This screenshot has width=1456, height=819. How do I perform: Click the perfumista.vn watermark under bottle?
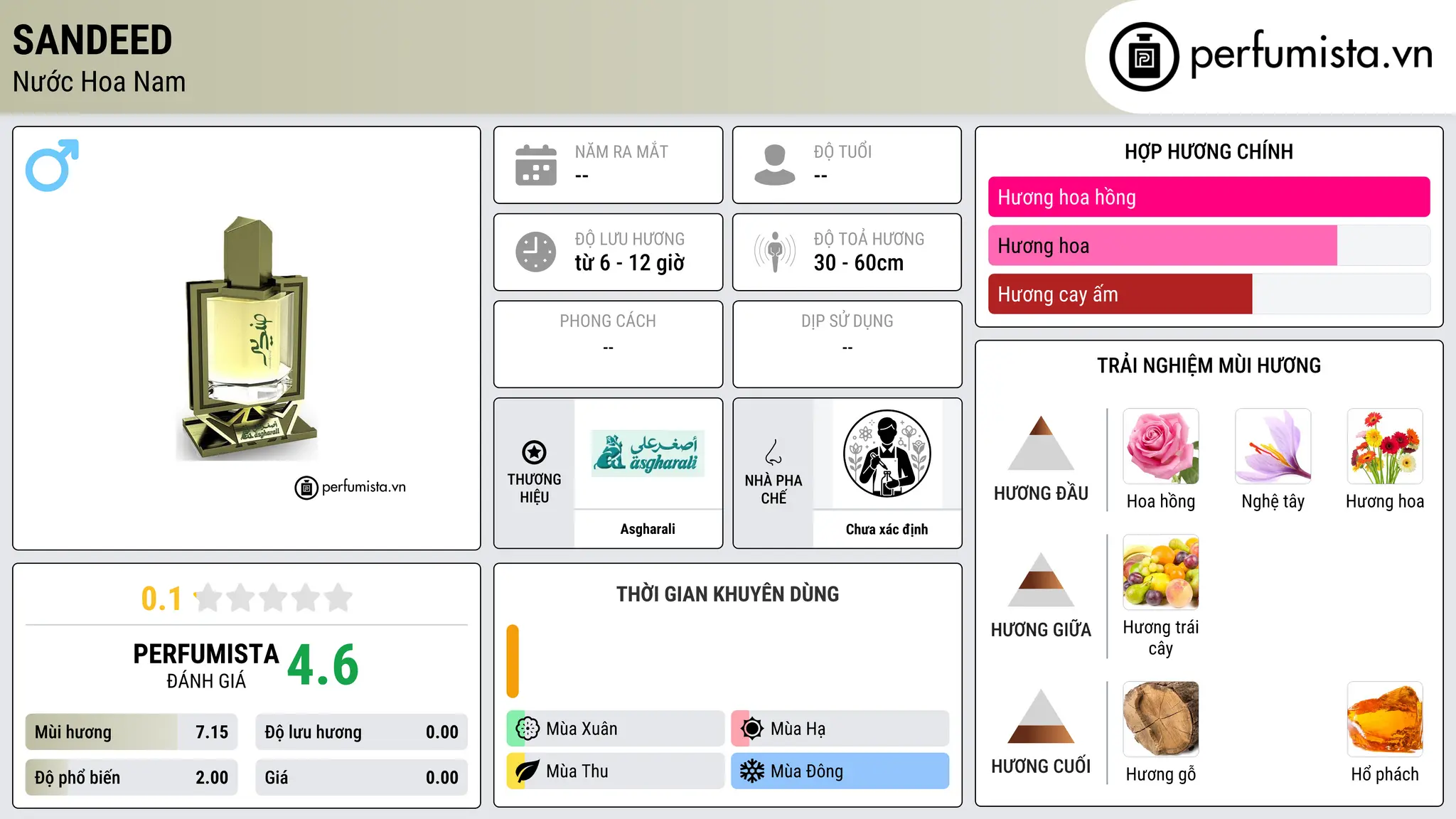[x=350, y=487]
